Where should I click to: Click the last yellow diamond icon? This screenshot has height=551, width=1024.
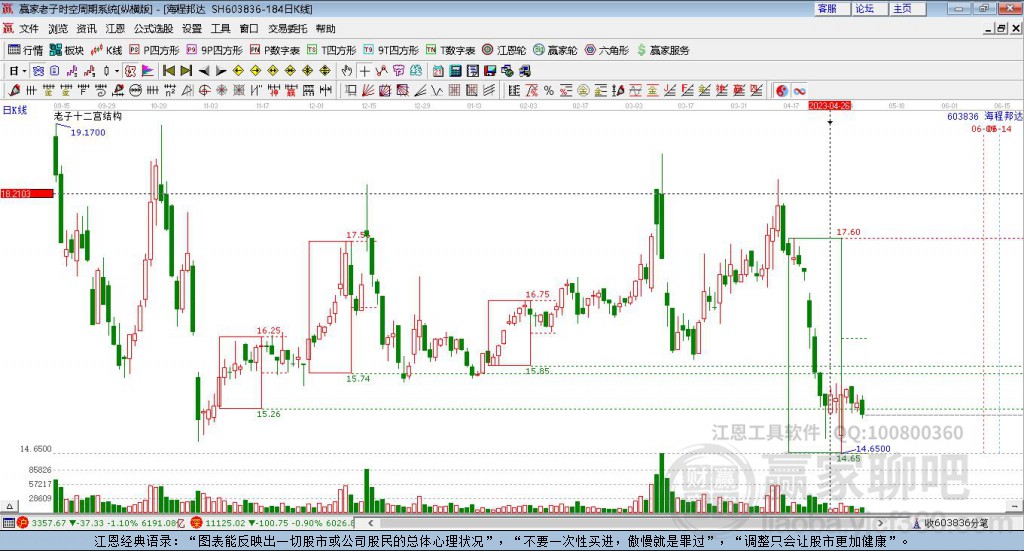[x=325, y=71]
